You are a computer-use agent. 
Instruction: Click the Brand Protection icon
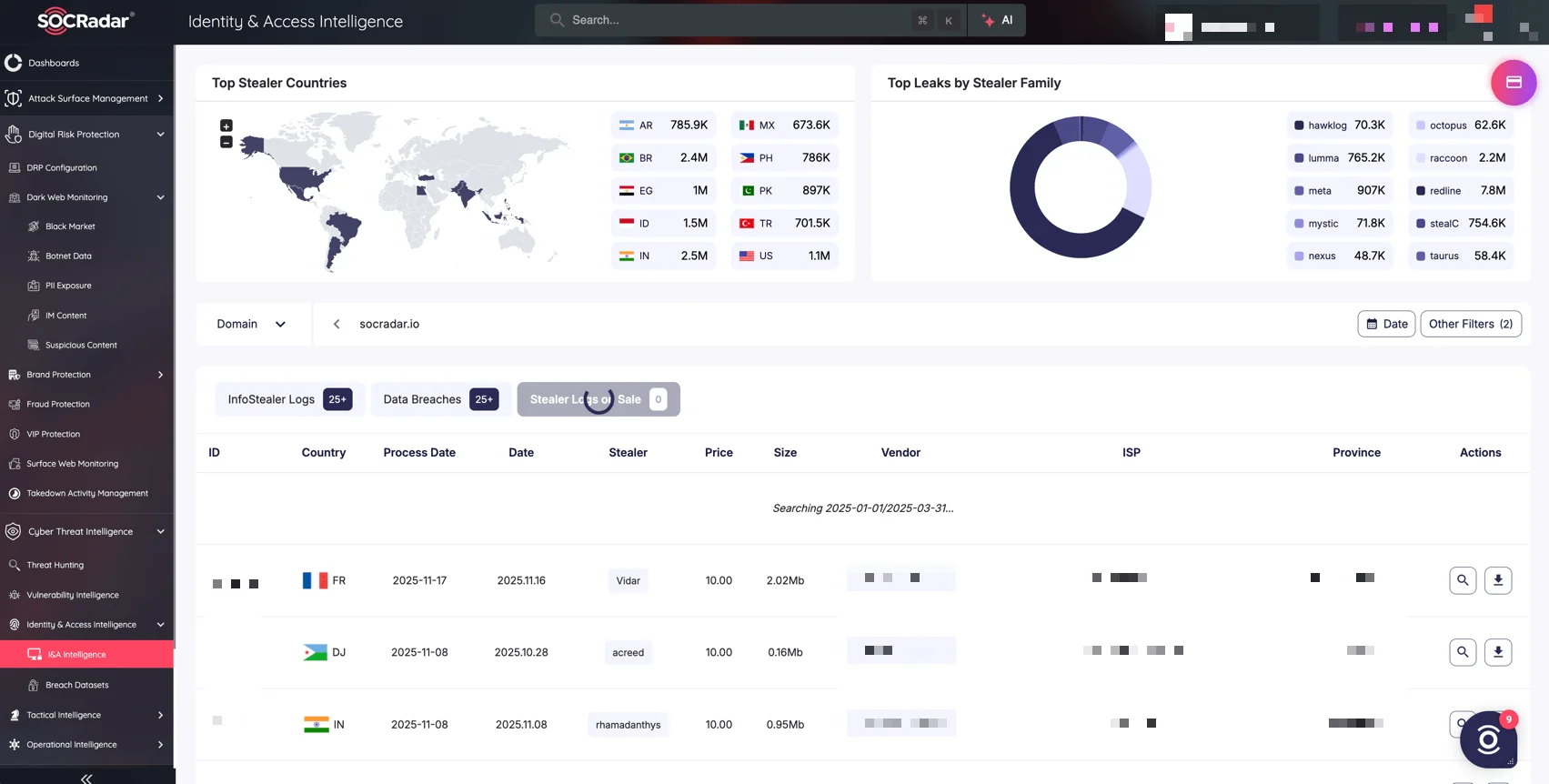coord(14,375)
